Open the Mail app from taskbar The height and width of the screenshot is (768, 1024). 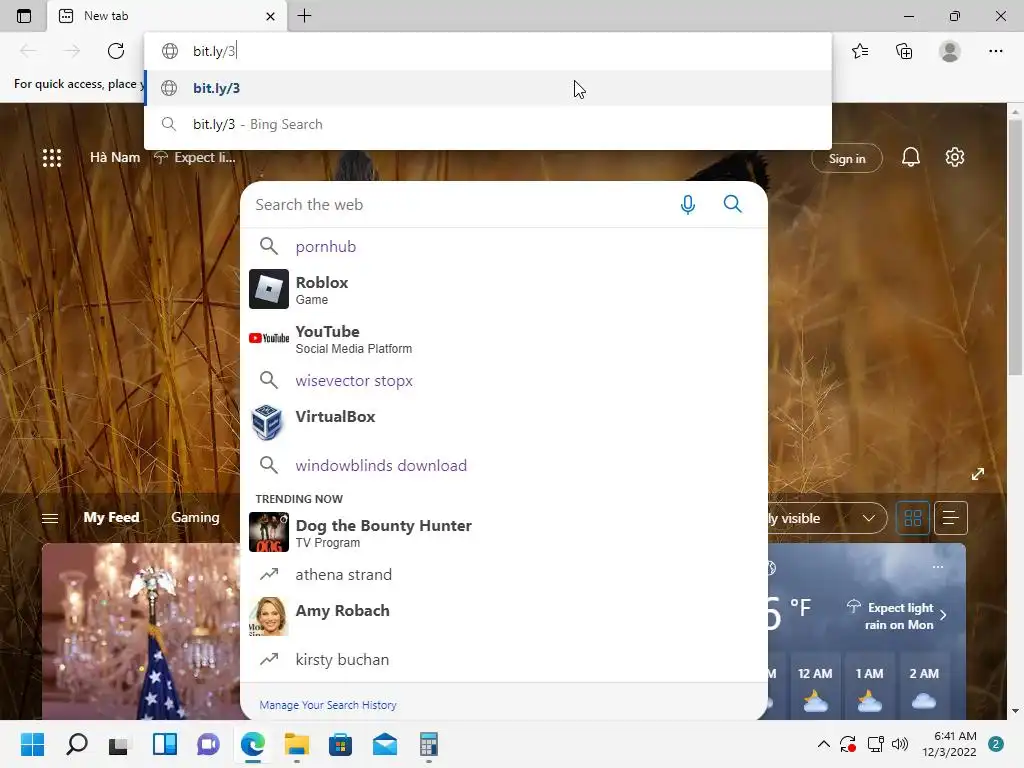[385, 744]
